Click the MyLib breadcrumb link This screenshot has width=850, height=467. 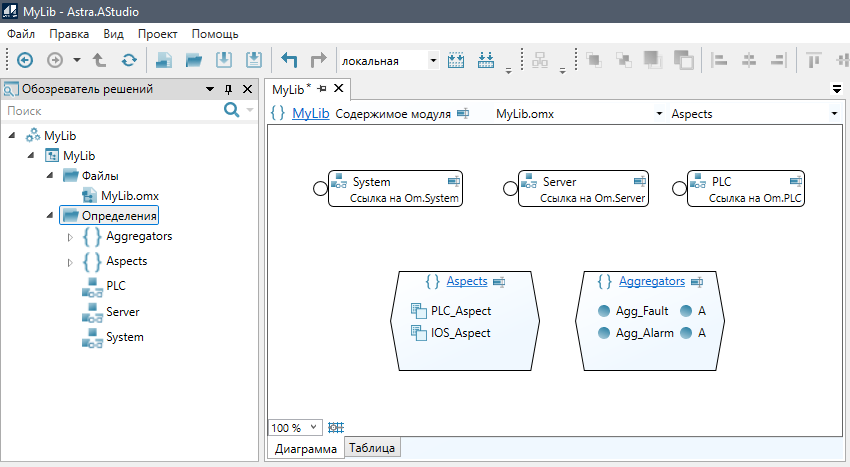coord(311,114)
